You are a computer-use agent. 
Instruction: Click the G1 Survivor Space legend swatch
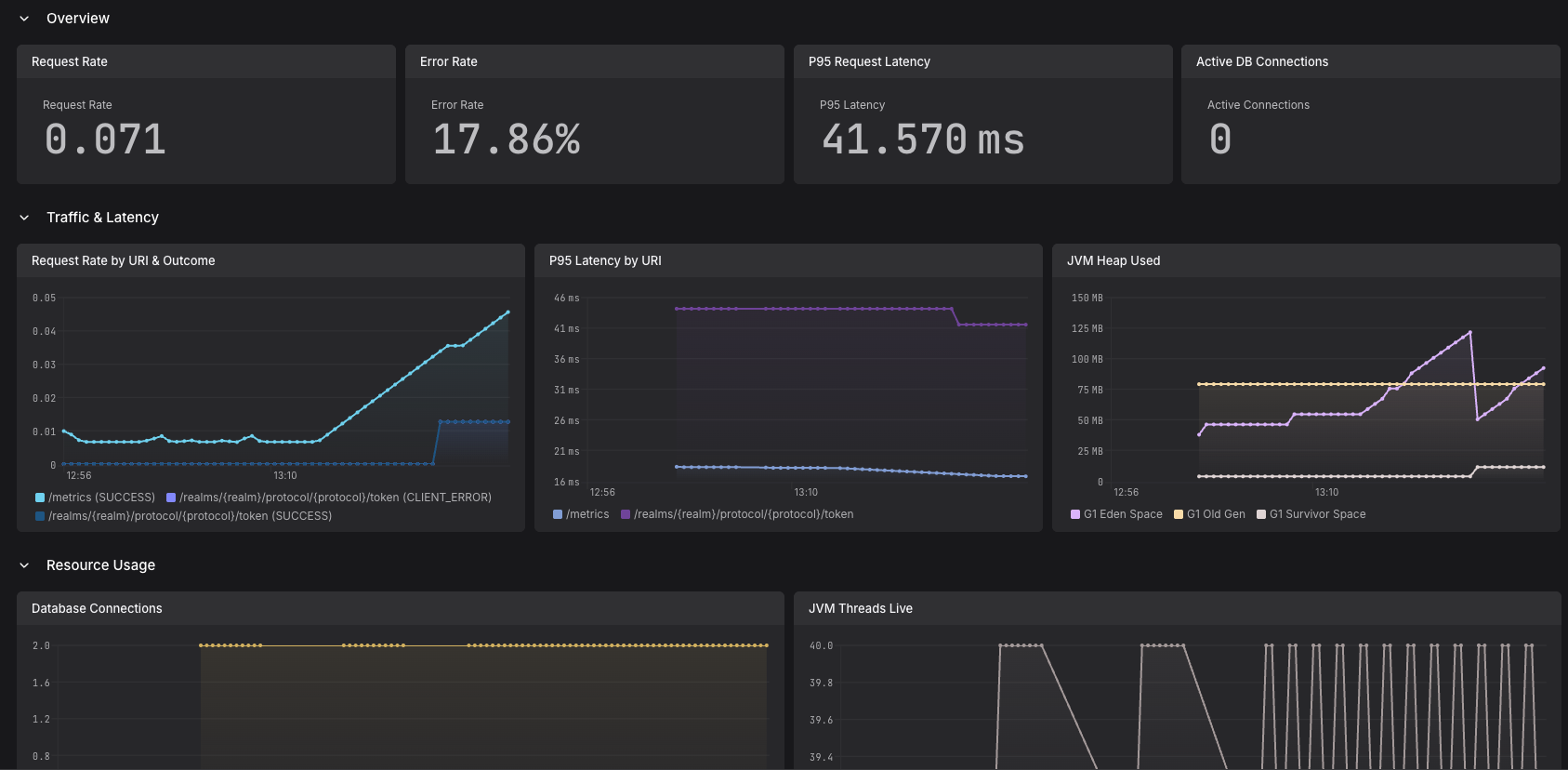(x=1261, y=514)
